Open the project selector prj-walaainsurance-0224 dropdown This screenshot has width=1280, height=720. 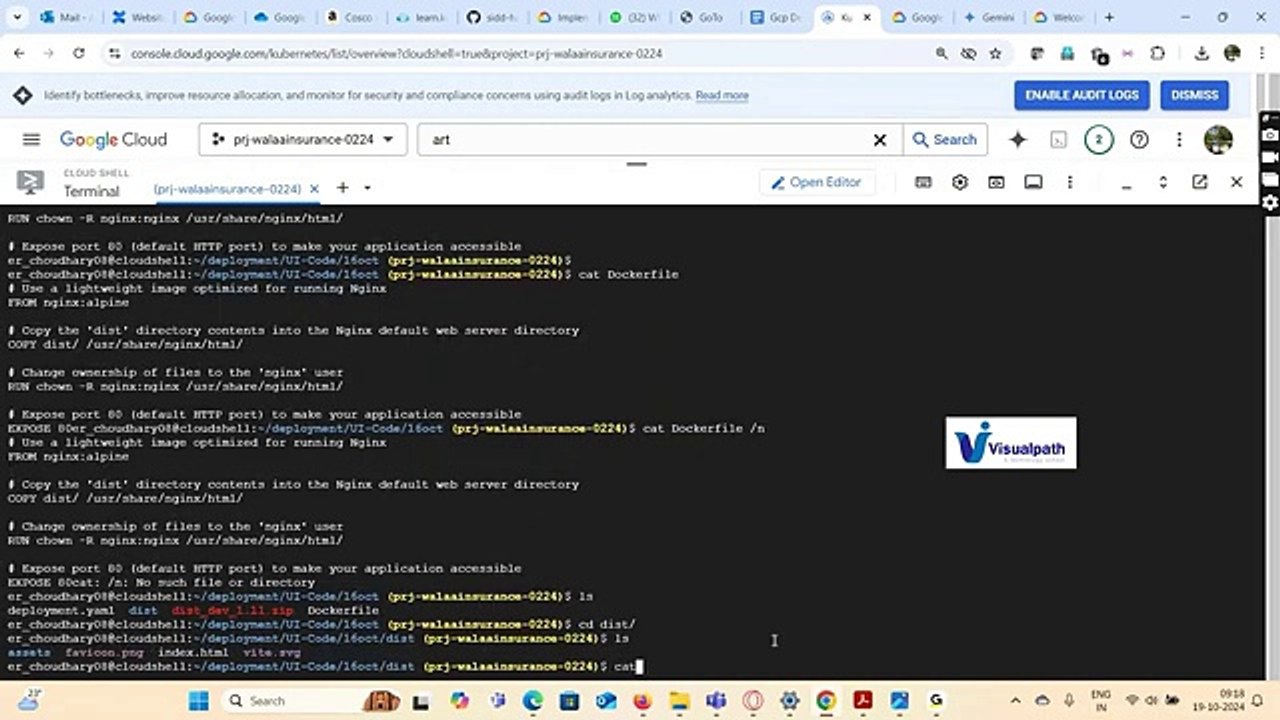pos(303,140)
